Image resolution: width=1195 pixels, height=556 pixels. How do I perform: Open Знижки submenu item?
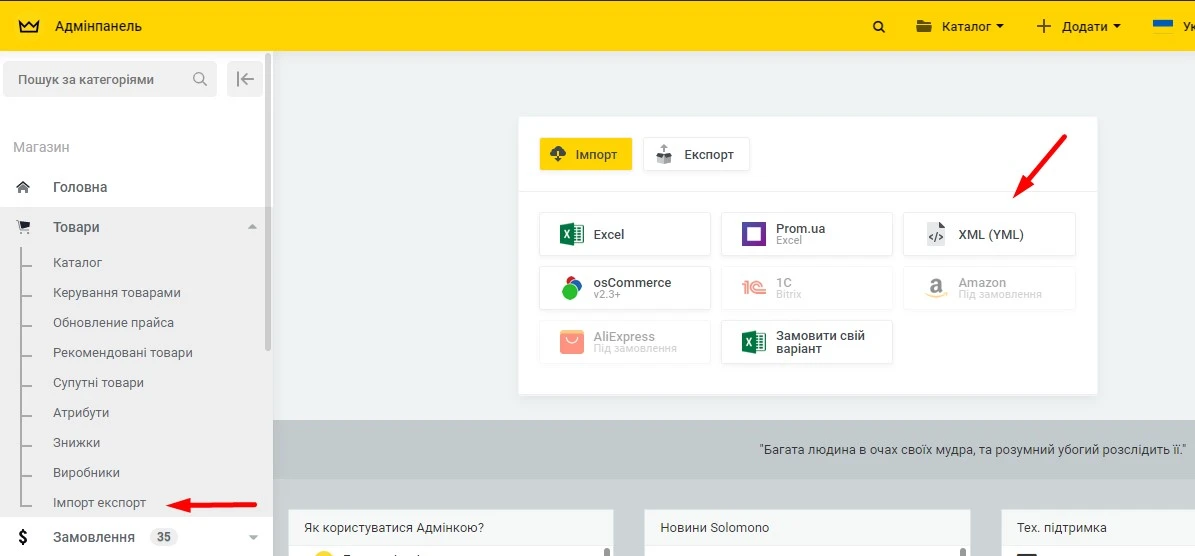click(76, 443)
